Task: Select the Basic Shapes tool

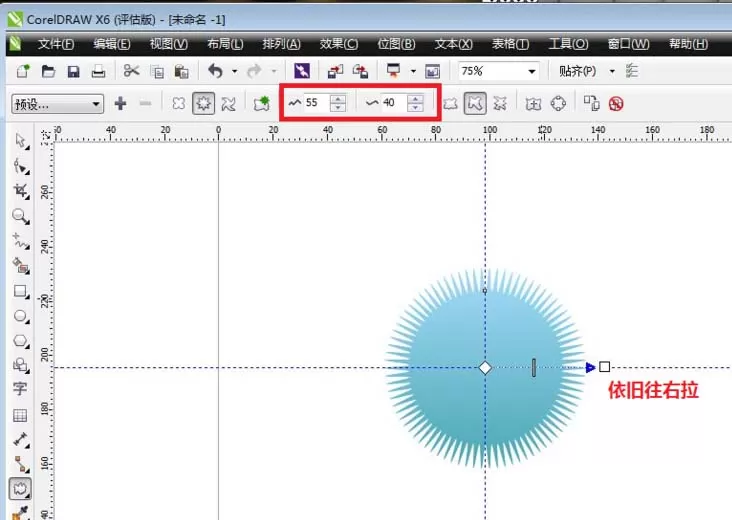Action: (x=21, y=365)
